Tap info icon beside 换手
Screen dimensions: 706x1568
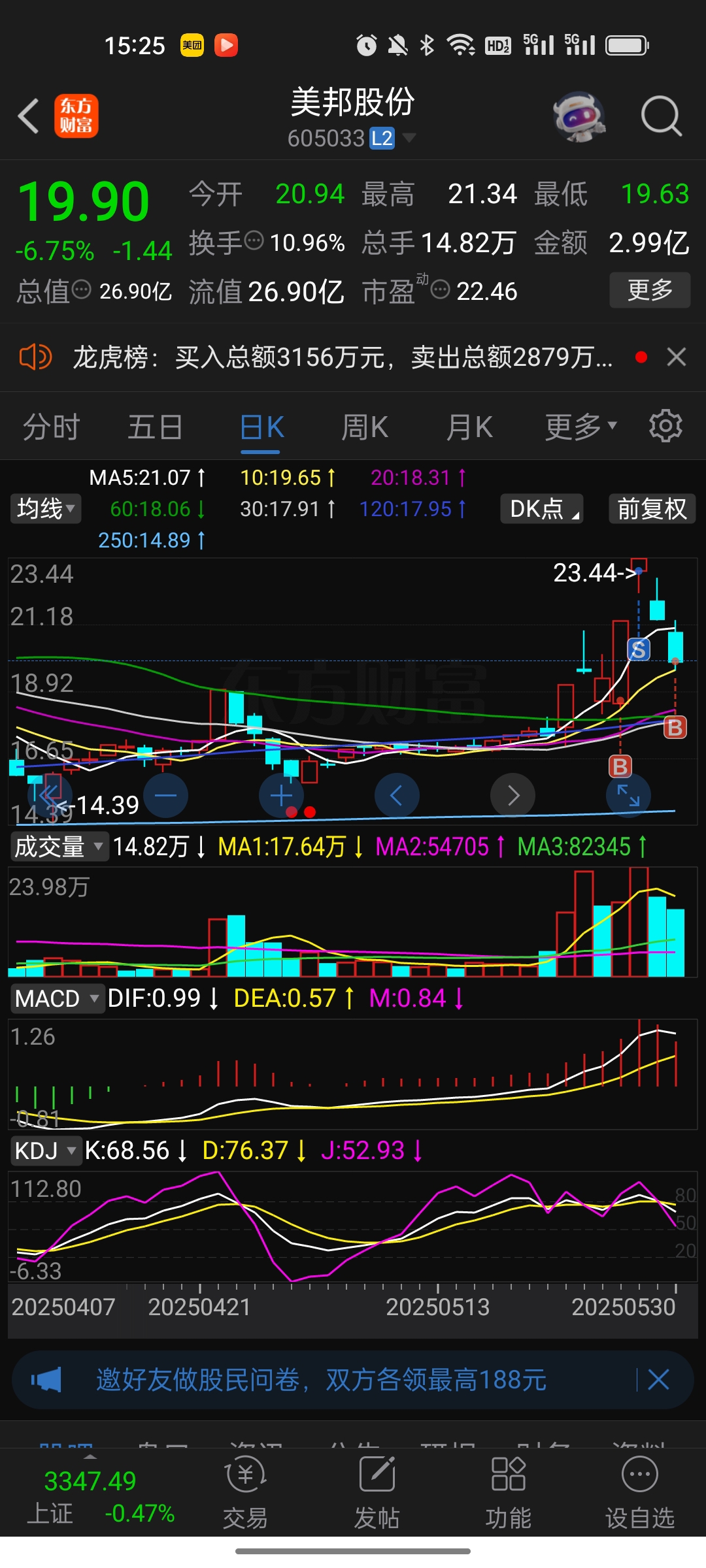click(x=254, y=240)
